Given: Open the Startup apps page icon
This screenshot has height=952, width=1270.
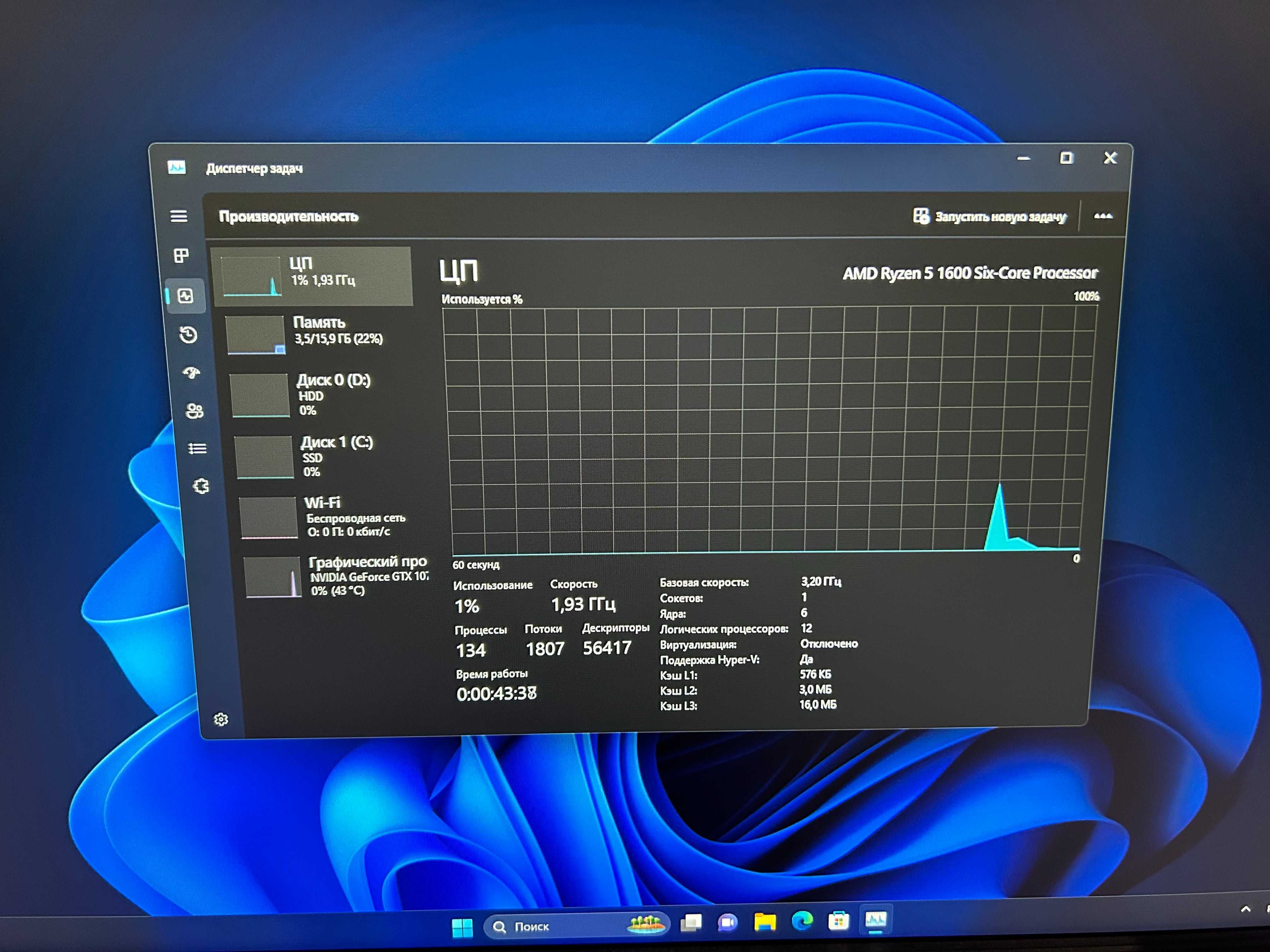Looking at the screenshot, I should [x=192, y=373].
